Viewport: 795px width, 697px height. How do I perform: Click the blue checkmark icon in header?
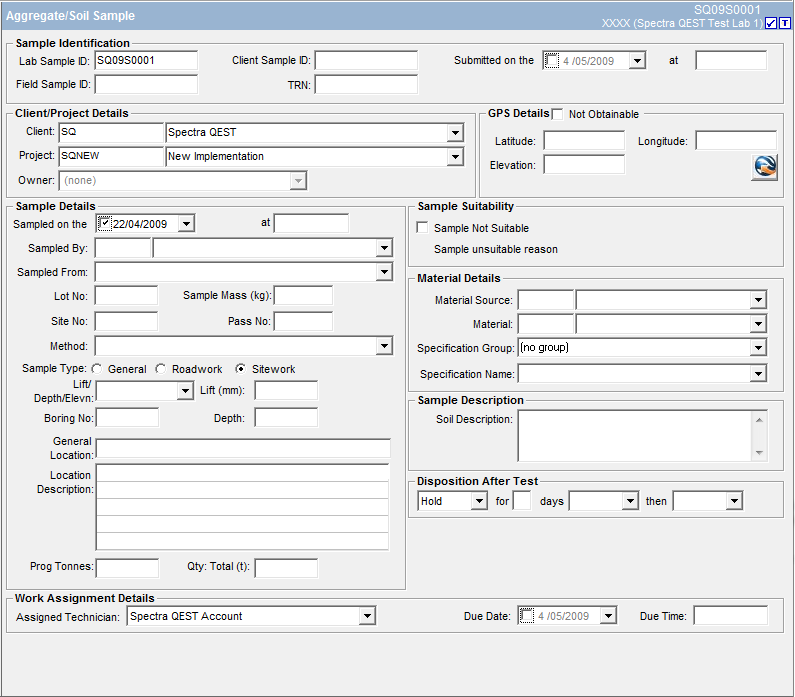(x=771, y=23)
